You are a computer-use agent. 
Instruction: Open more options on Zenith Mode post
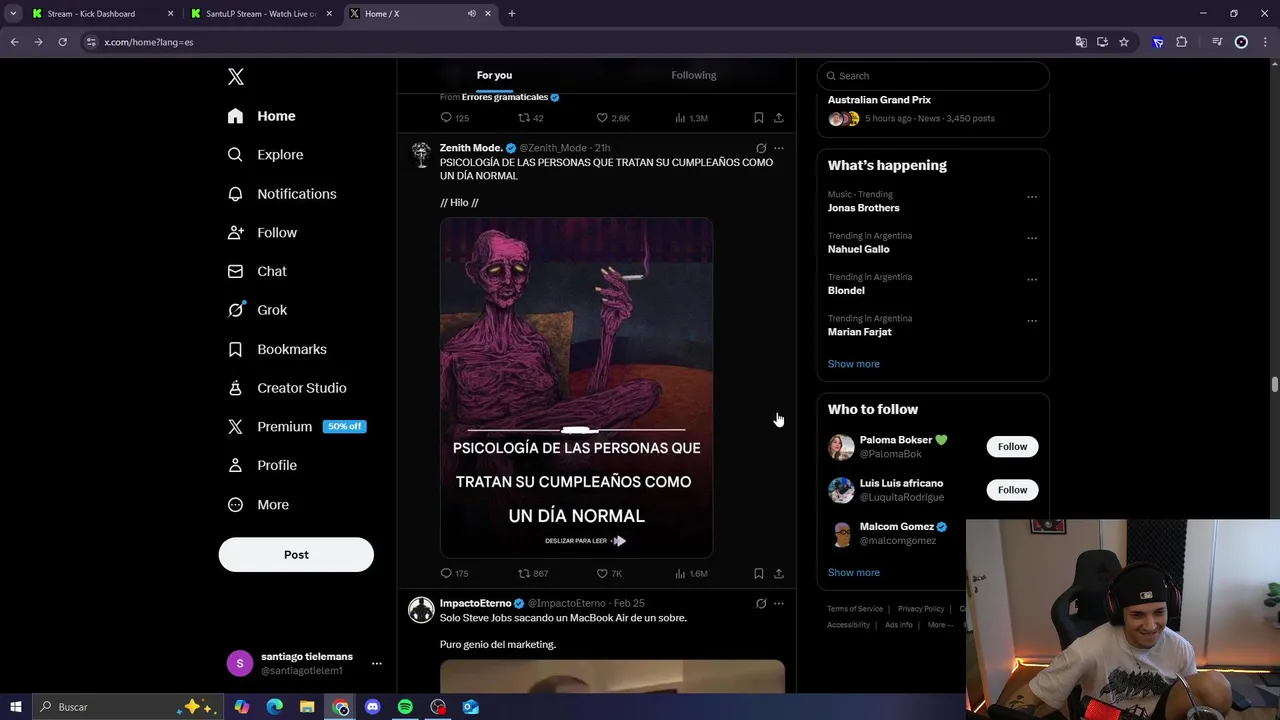[x=779, y=148]
